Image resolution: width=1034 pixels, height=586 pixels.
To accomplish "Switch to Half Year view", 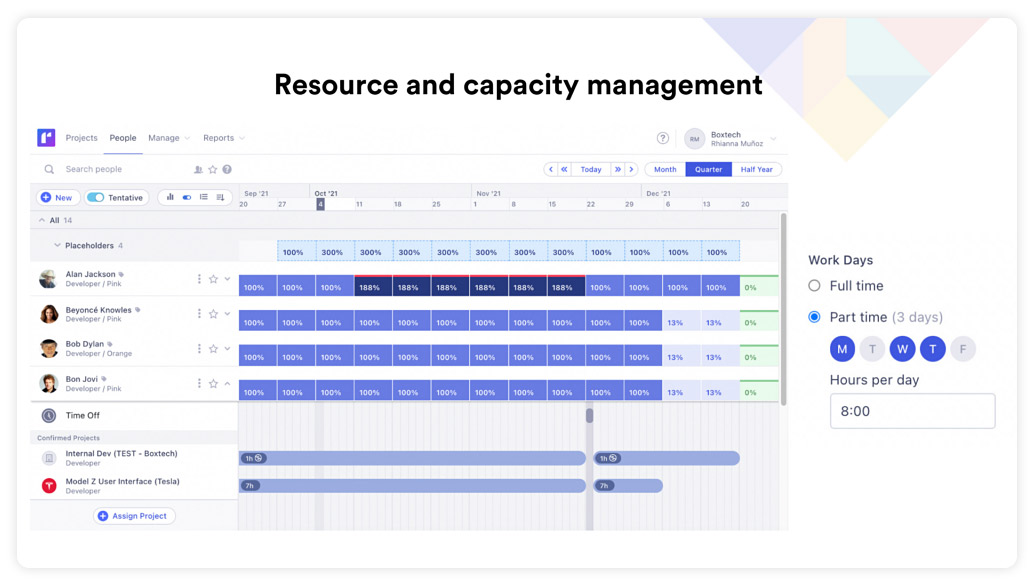I will point(756,170).
